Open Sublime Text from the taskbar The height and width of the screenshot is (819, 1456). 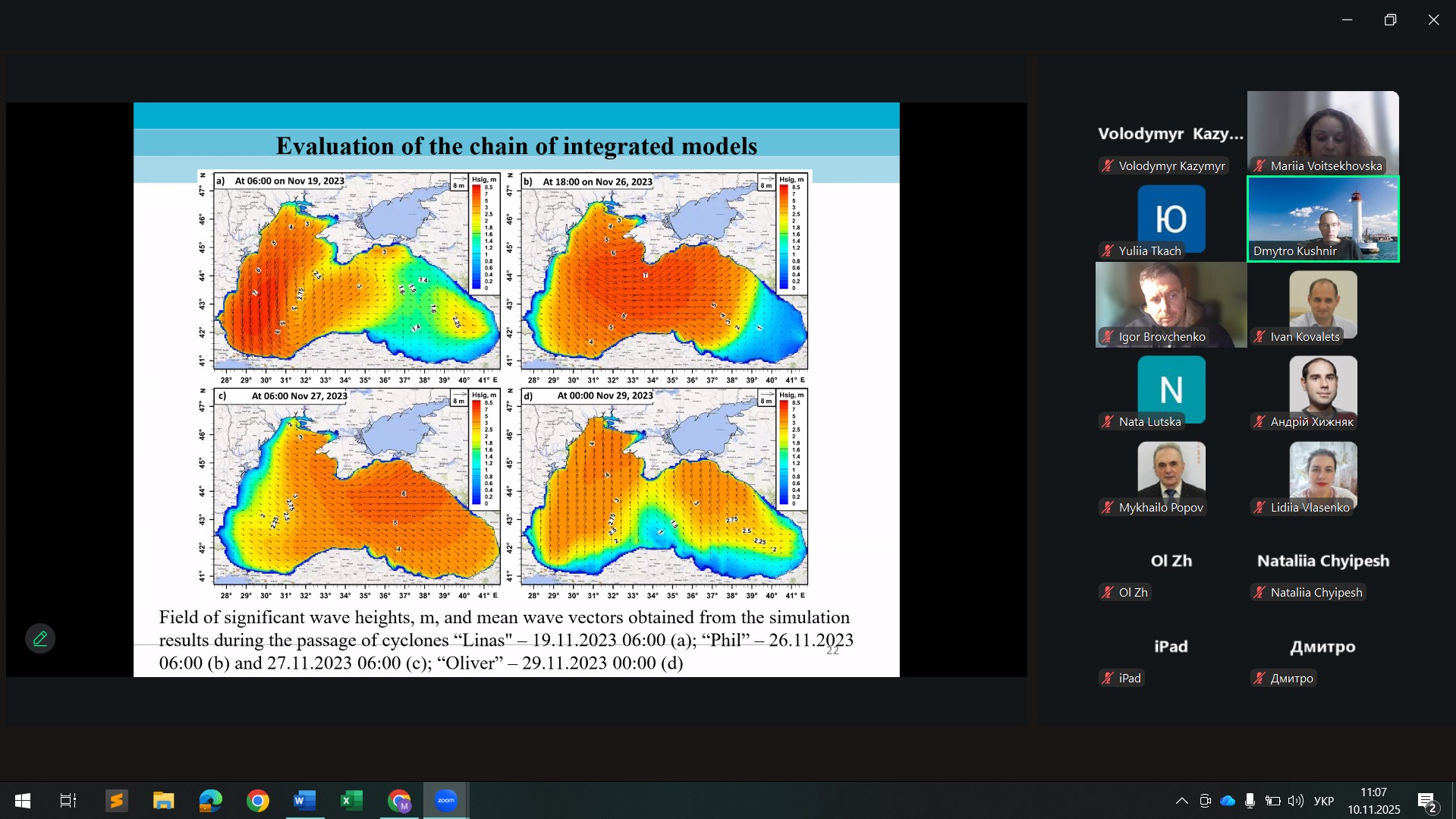[x=116, y=801]
